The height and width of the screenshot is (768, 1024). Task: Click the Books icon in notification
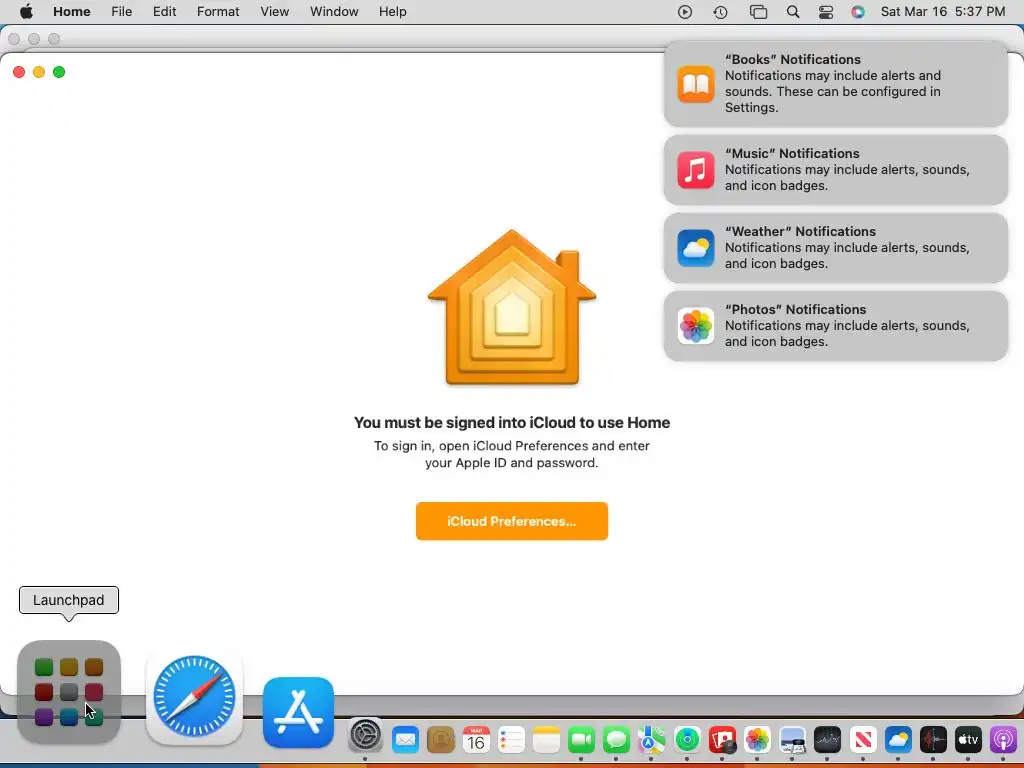[696, 84]
